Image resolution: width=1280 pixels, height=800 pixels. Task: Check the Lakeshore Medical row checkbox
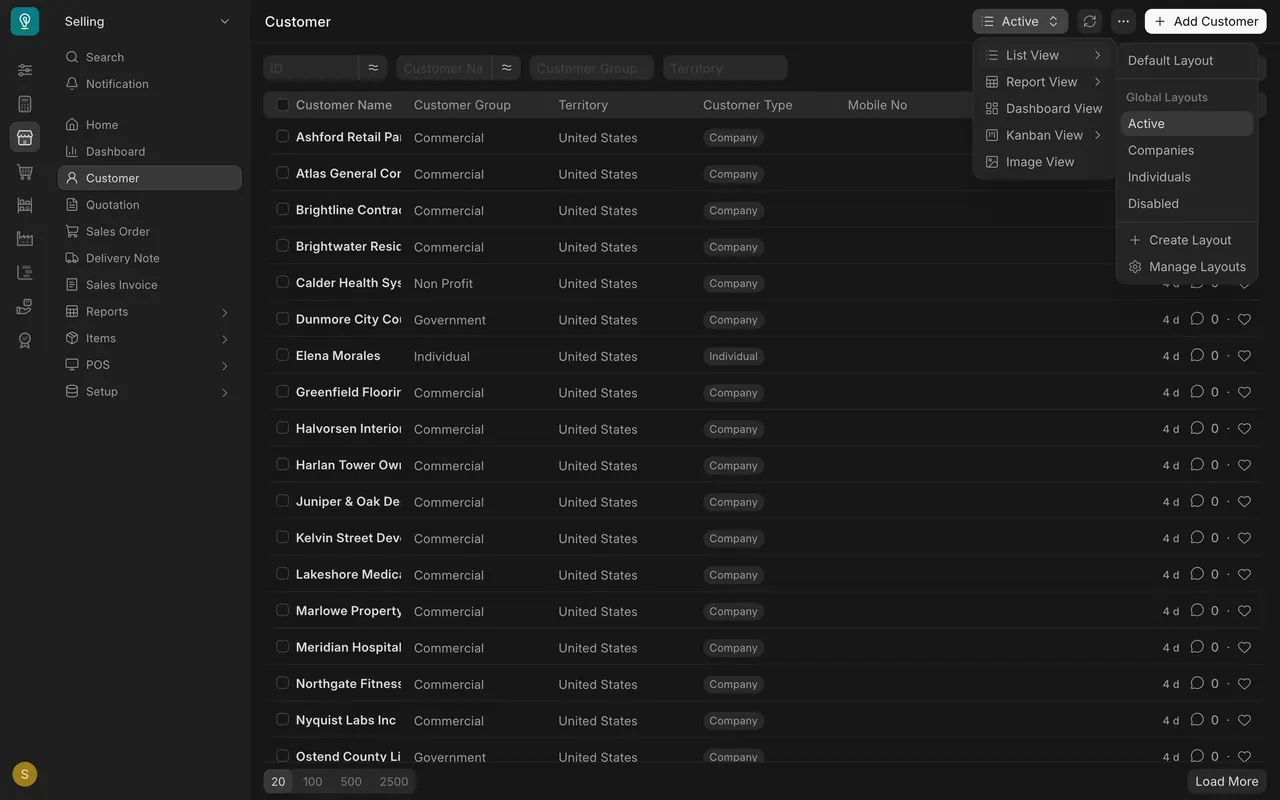click(282, 574)
